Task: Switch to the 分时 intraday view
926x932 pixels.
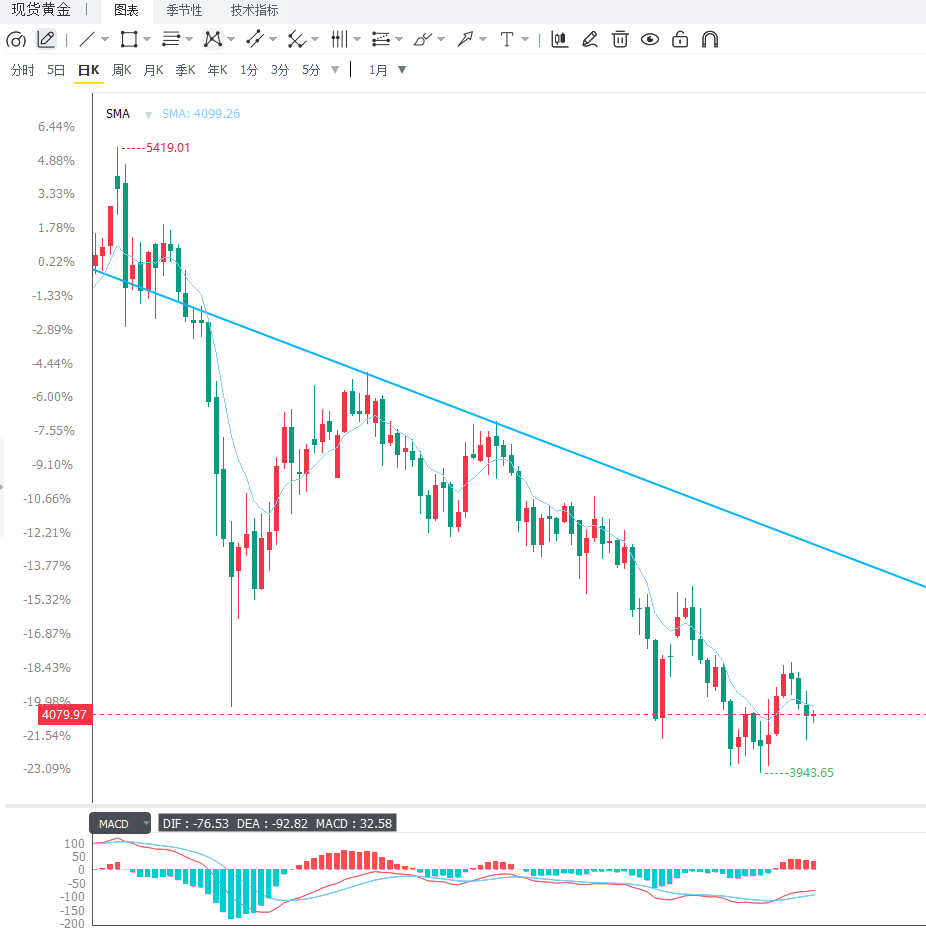Action: click(x=23, y=70)
